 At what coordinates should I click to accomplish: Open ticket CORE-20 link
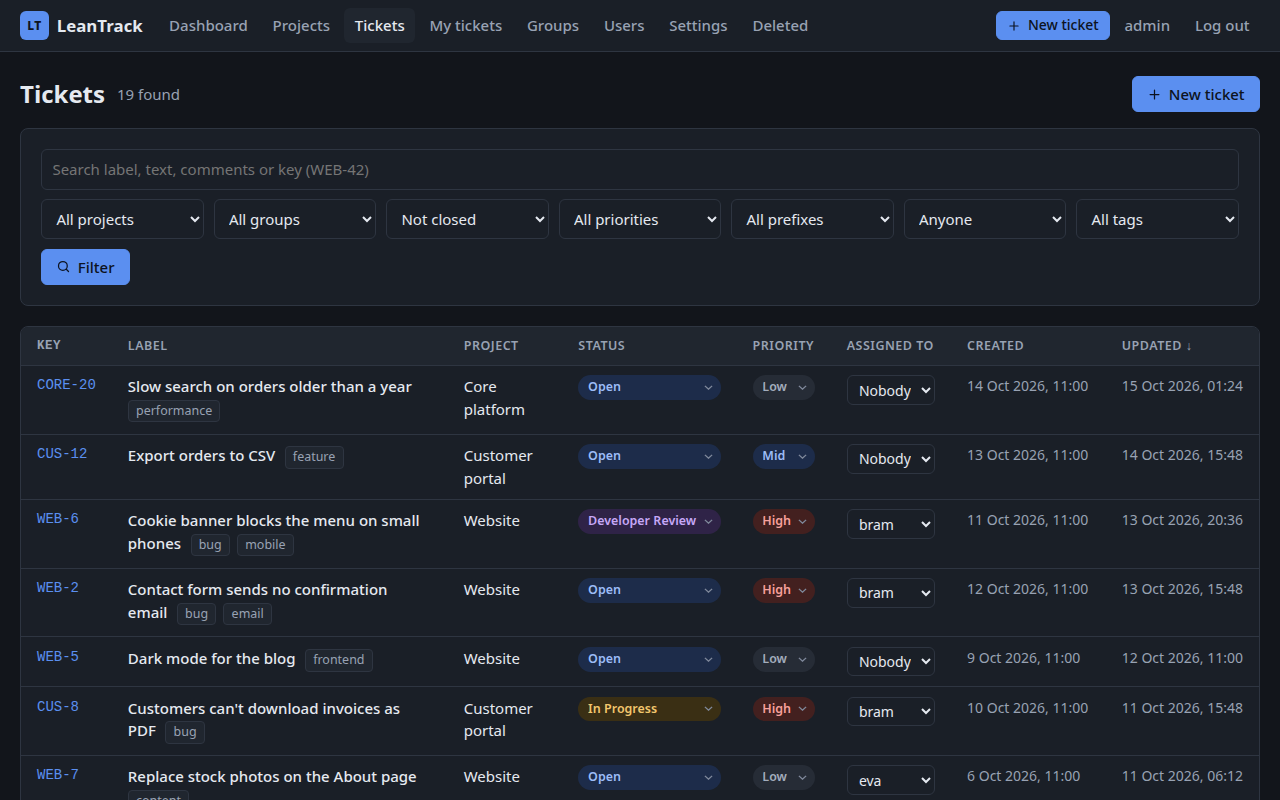[x=66, y=385]
